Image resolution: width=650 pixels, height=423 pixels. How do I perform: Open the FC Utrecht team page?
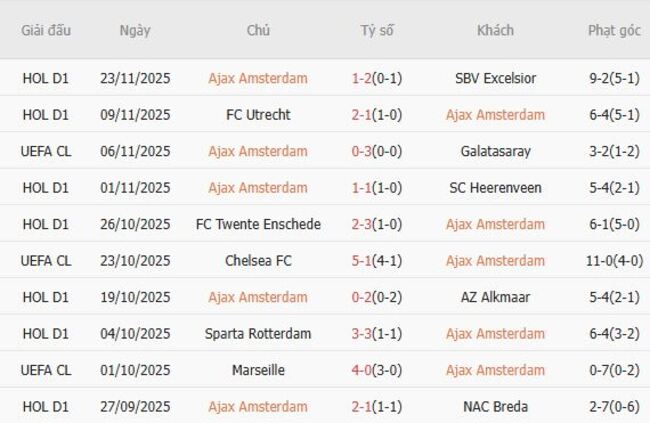[x=258, y=115]
